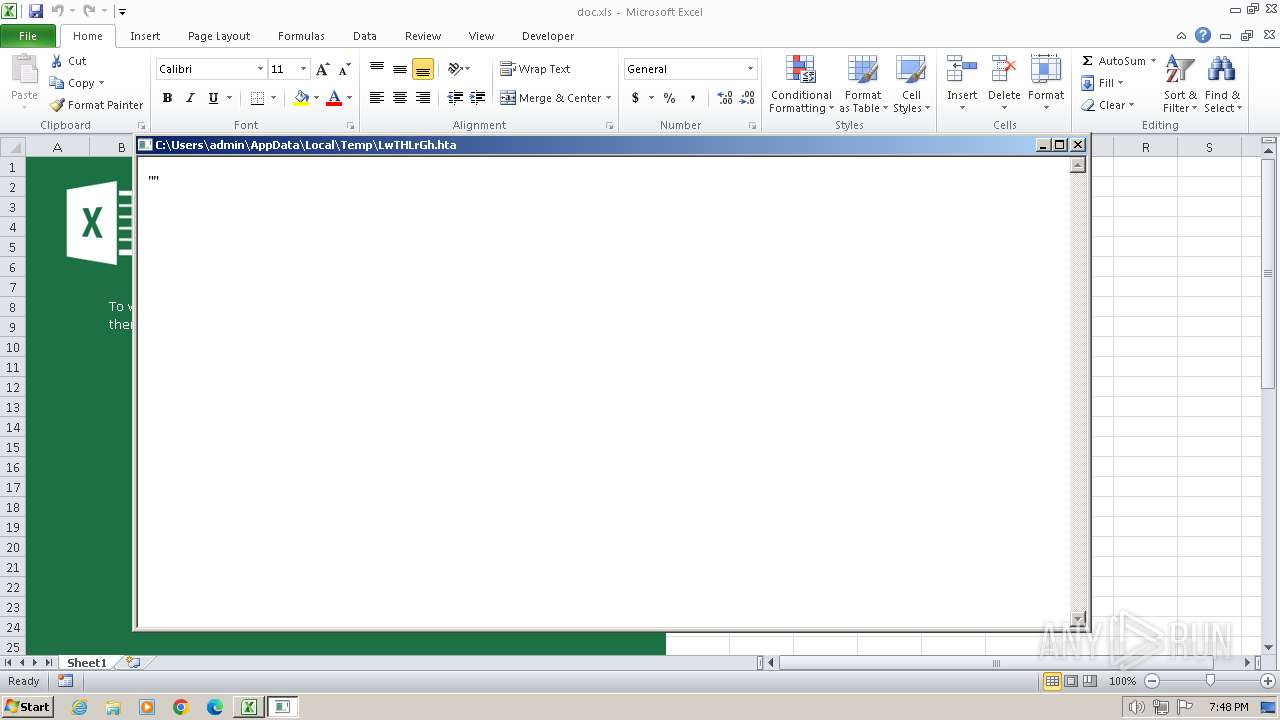Select Middle Align icon
The width and height of the screenshot is (1280, 720).
click(400, 69)
